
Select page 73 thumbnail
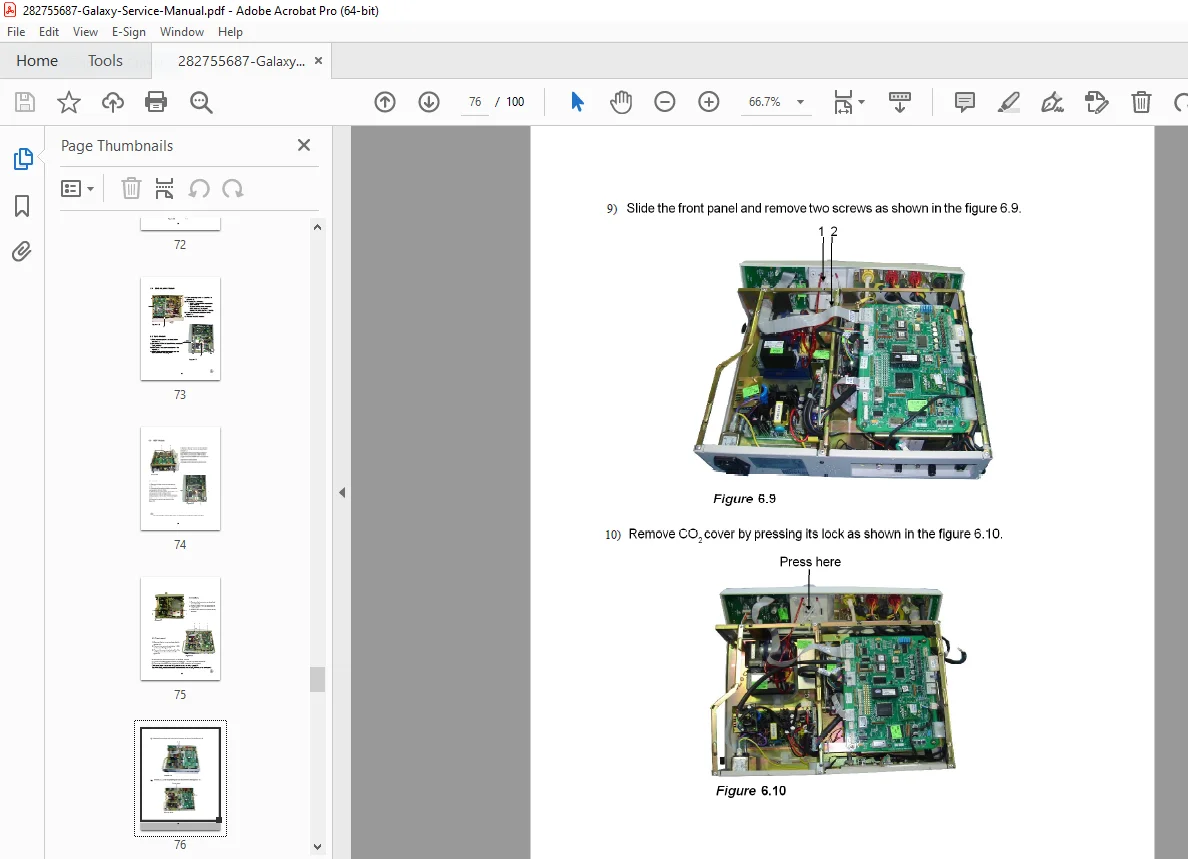(180, 329)
